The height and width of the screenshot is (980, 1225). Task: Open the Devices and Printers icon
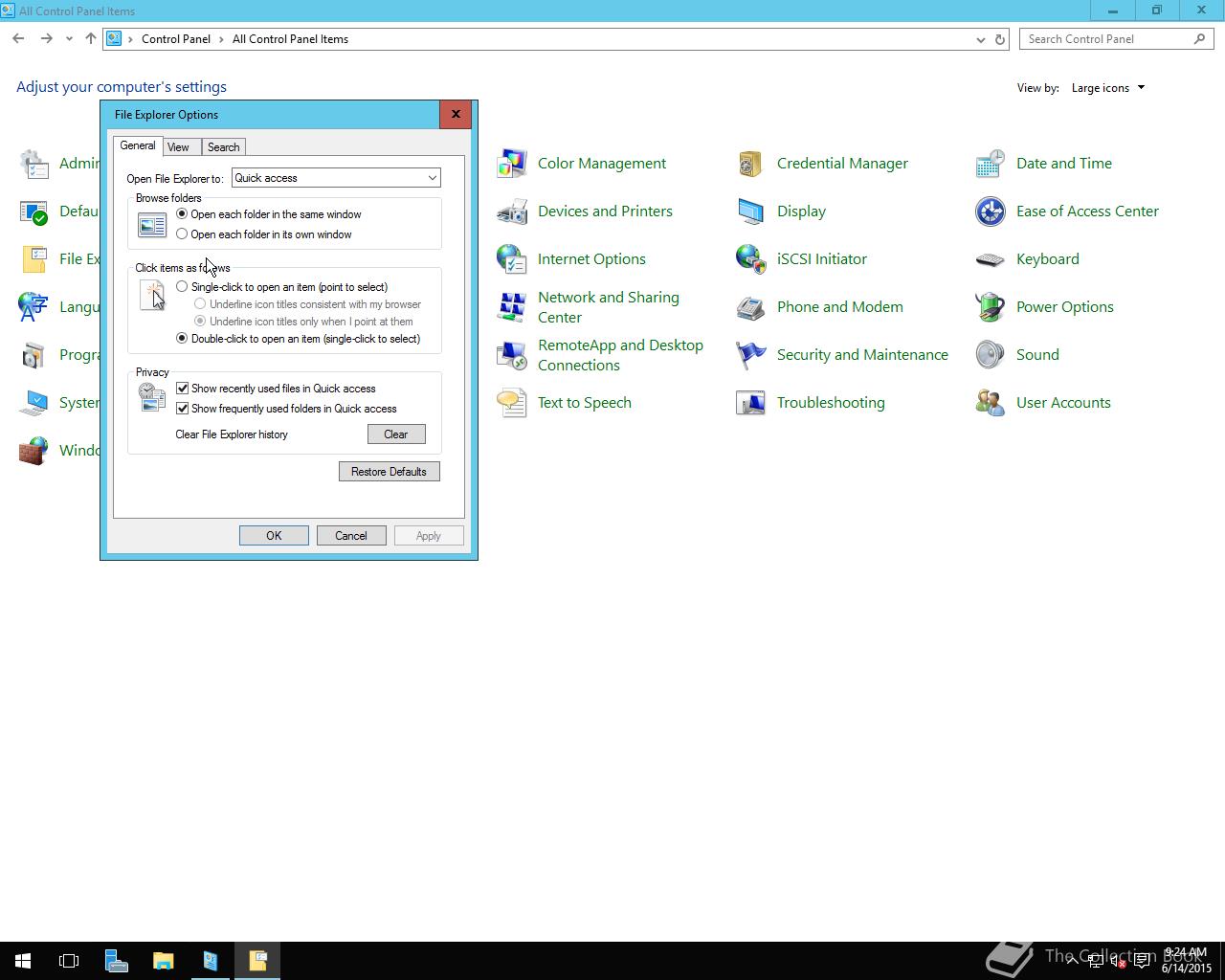point(512,212)
